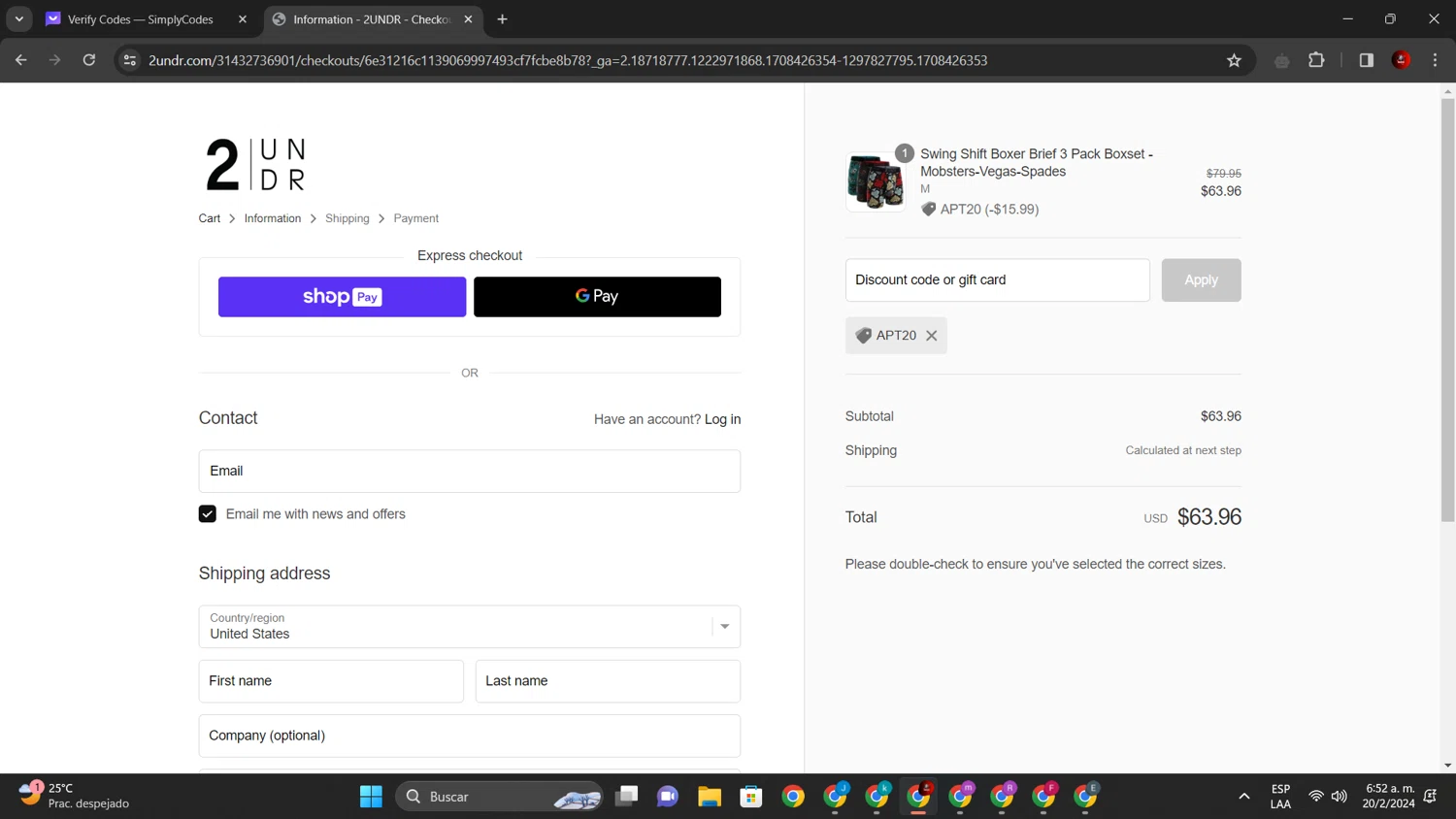Click the taskbar Buscar search box

499,797
